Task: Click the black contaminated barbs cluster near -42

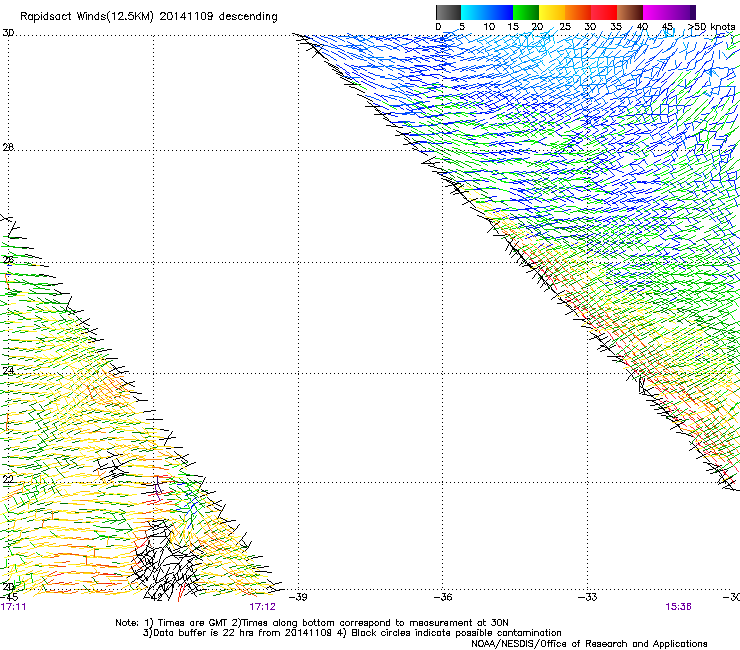Action: pos(166,559)
